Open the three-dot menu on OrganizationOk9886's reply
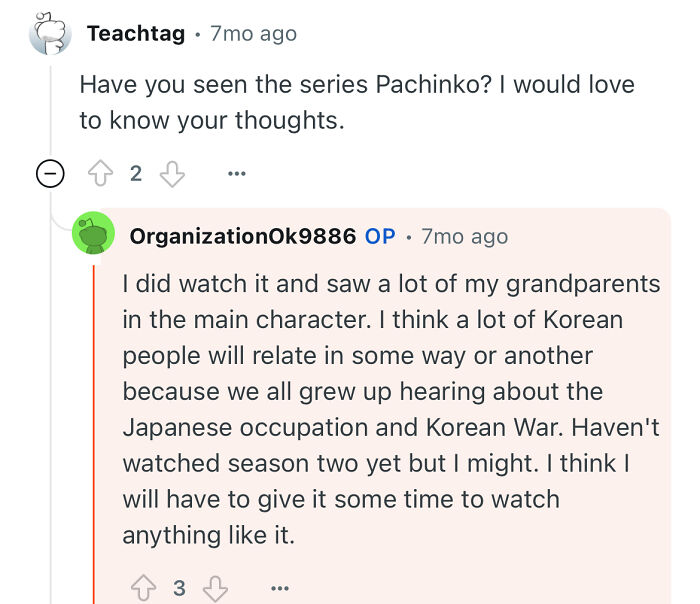This screenshot has width=700, height=604. point(280,588)
